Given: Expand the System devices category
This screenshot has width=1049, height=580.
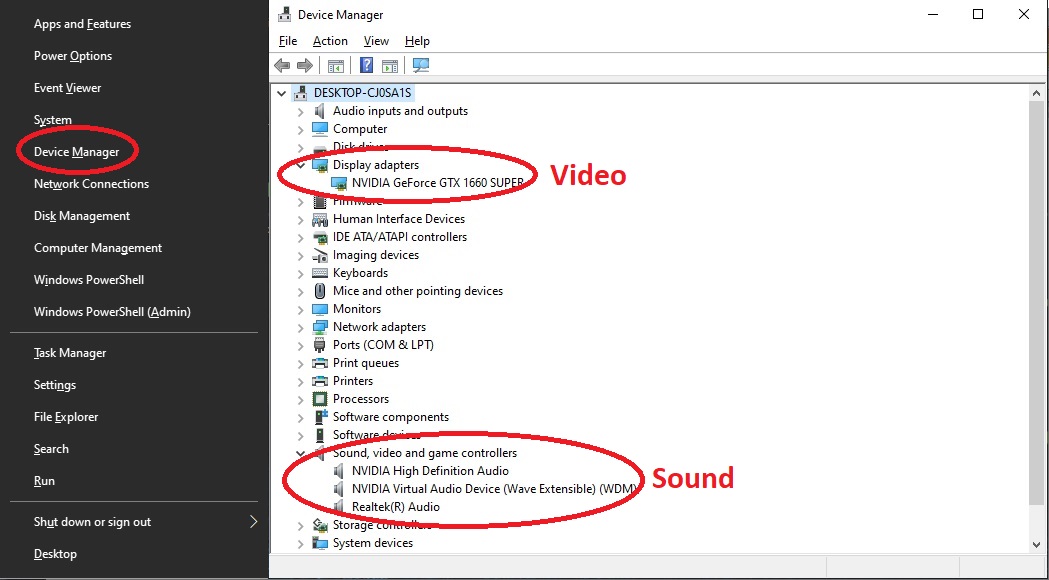Looking at the screenshot, I should 300,543.
